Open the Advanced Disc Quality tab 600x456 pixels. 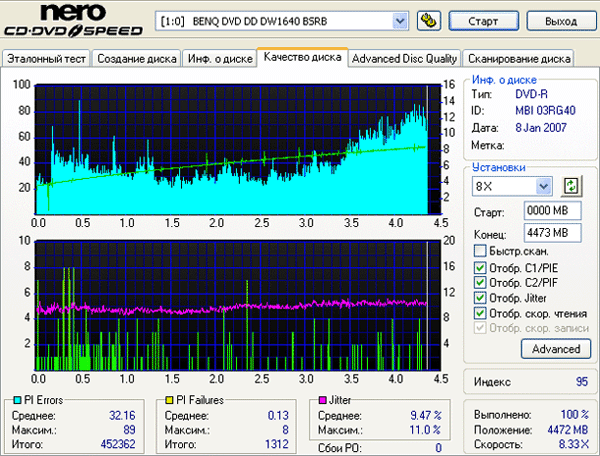pyautogui.click(x=405, y=58)
